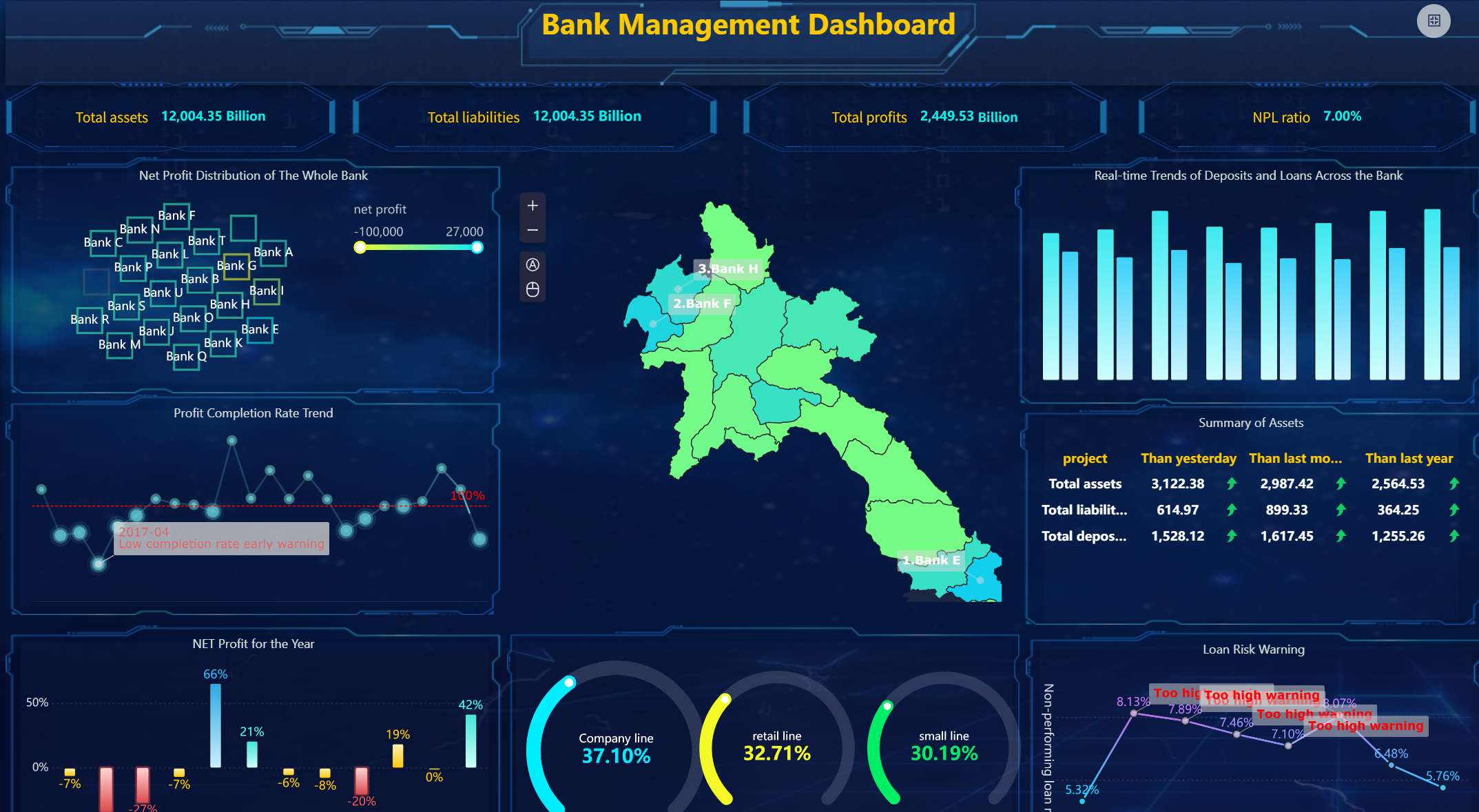Click the map zoom in plus button

point(532,206)
